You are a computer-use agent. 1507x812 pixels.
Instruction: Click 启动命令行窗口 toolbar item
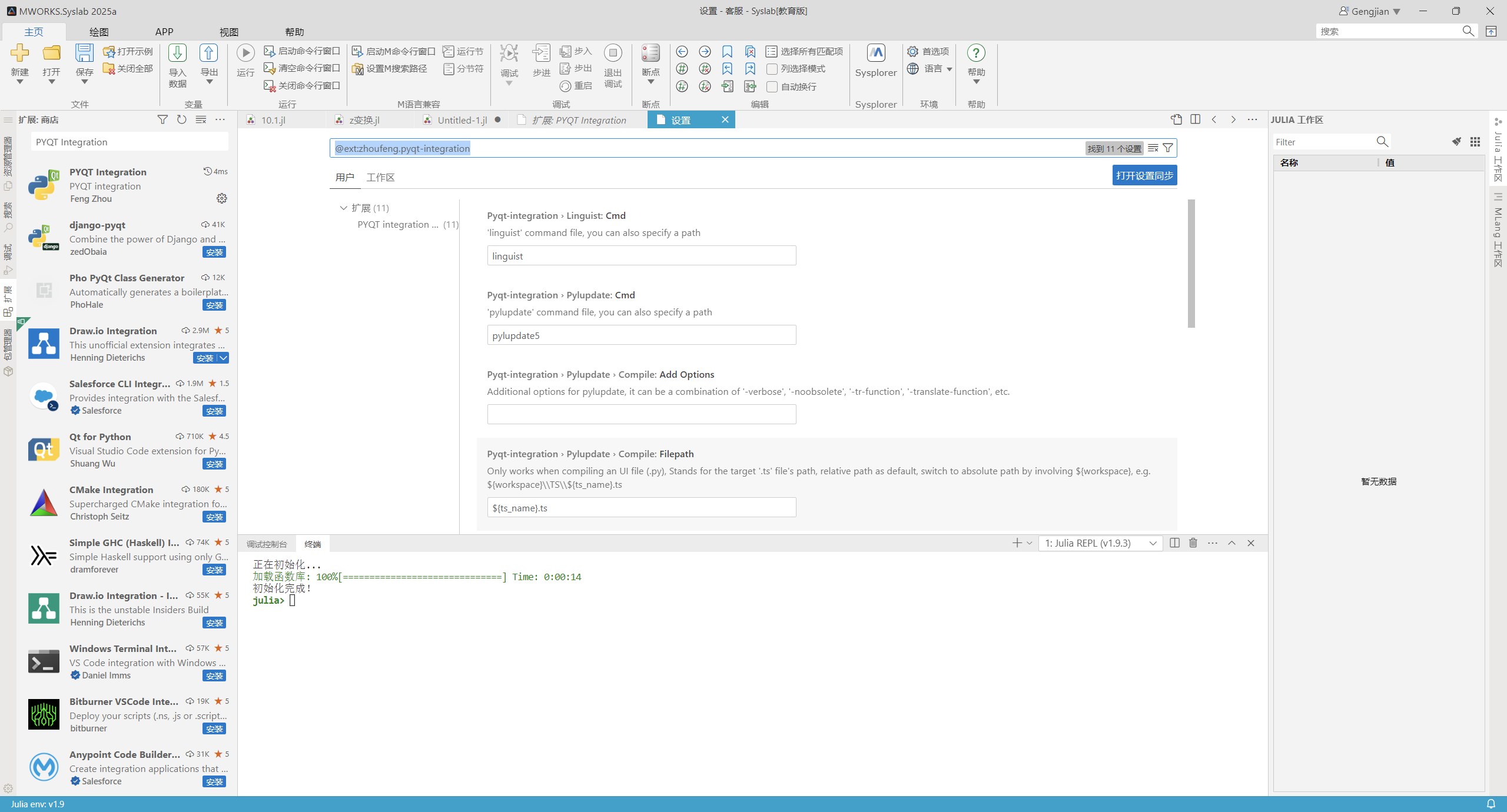tap(302, 51)
